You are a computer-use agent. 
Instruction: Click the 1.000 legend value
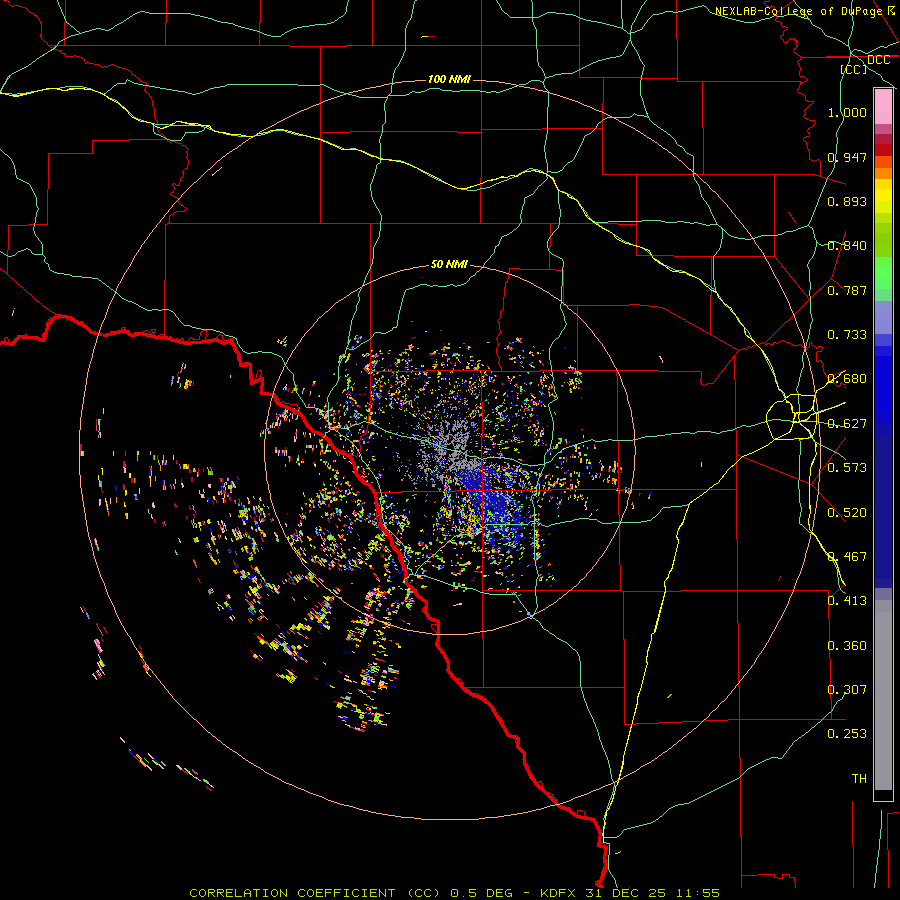pyautogui.click(x=847, y=112)
